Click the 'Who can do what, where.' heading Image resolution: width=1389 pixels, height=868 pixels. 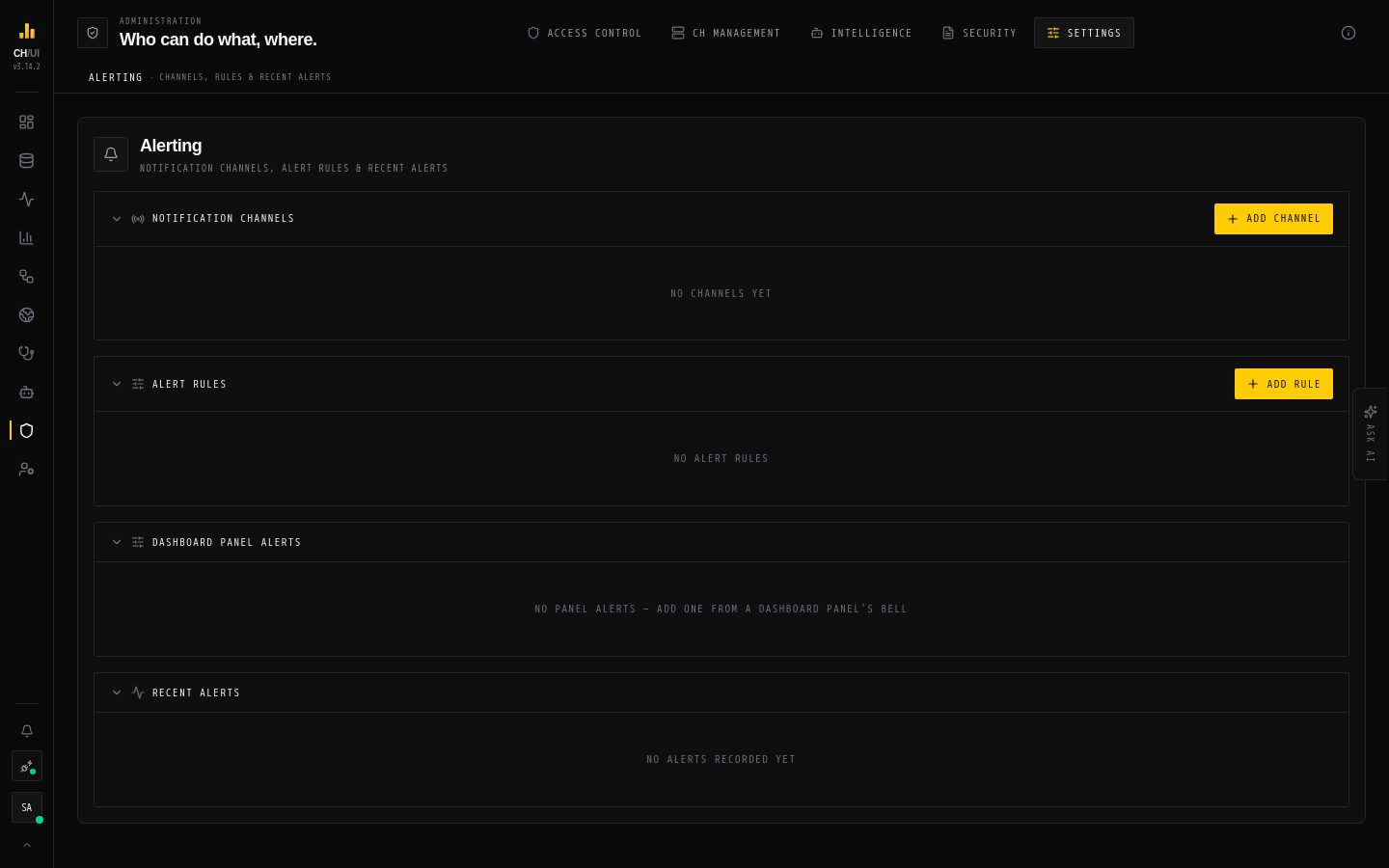[218, 40]
